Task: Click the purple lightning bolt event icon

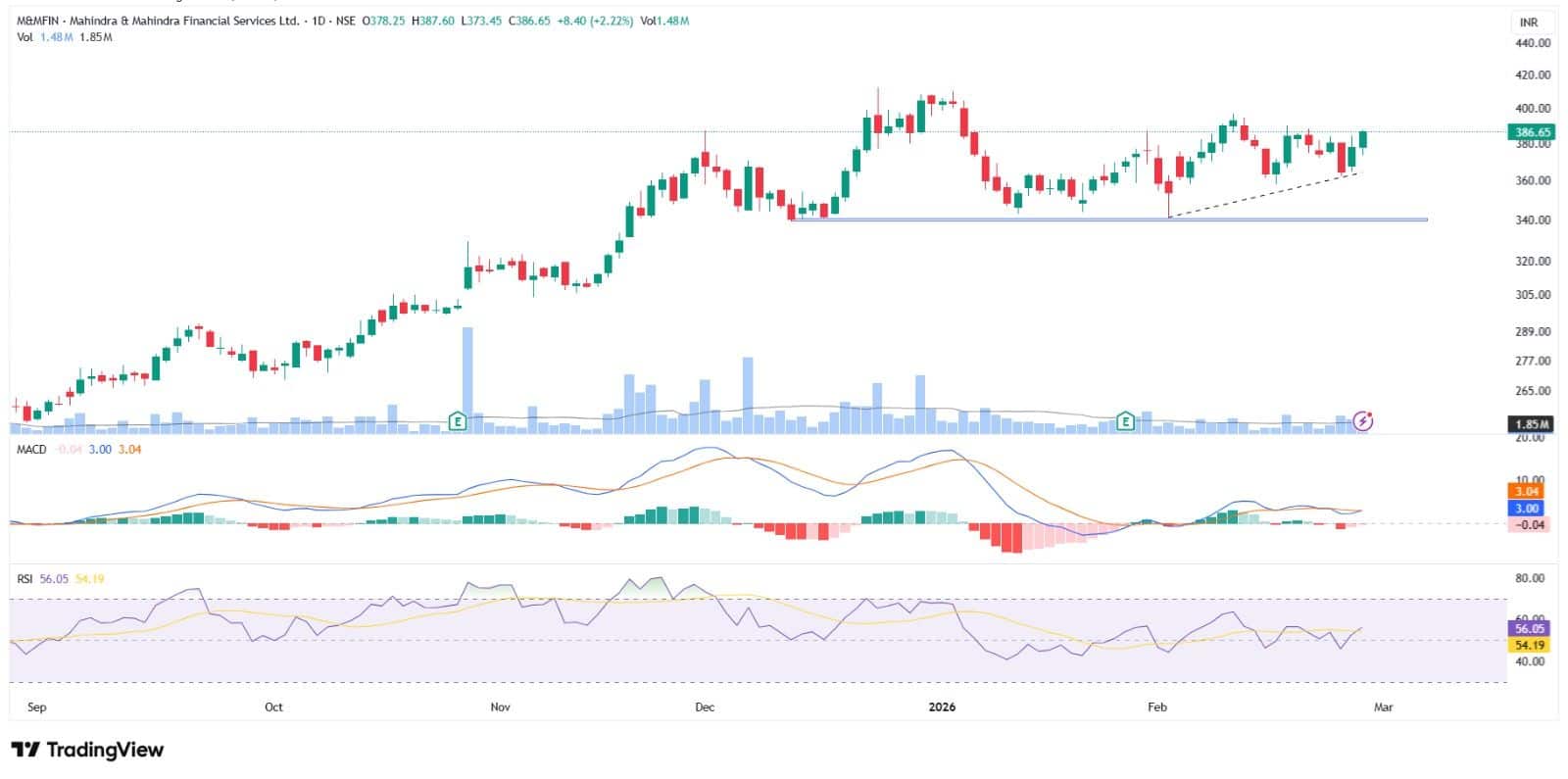Action: 1363,421
